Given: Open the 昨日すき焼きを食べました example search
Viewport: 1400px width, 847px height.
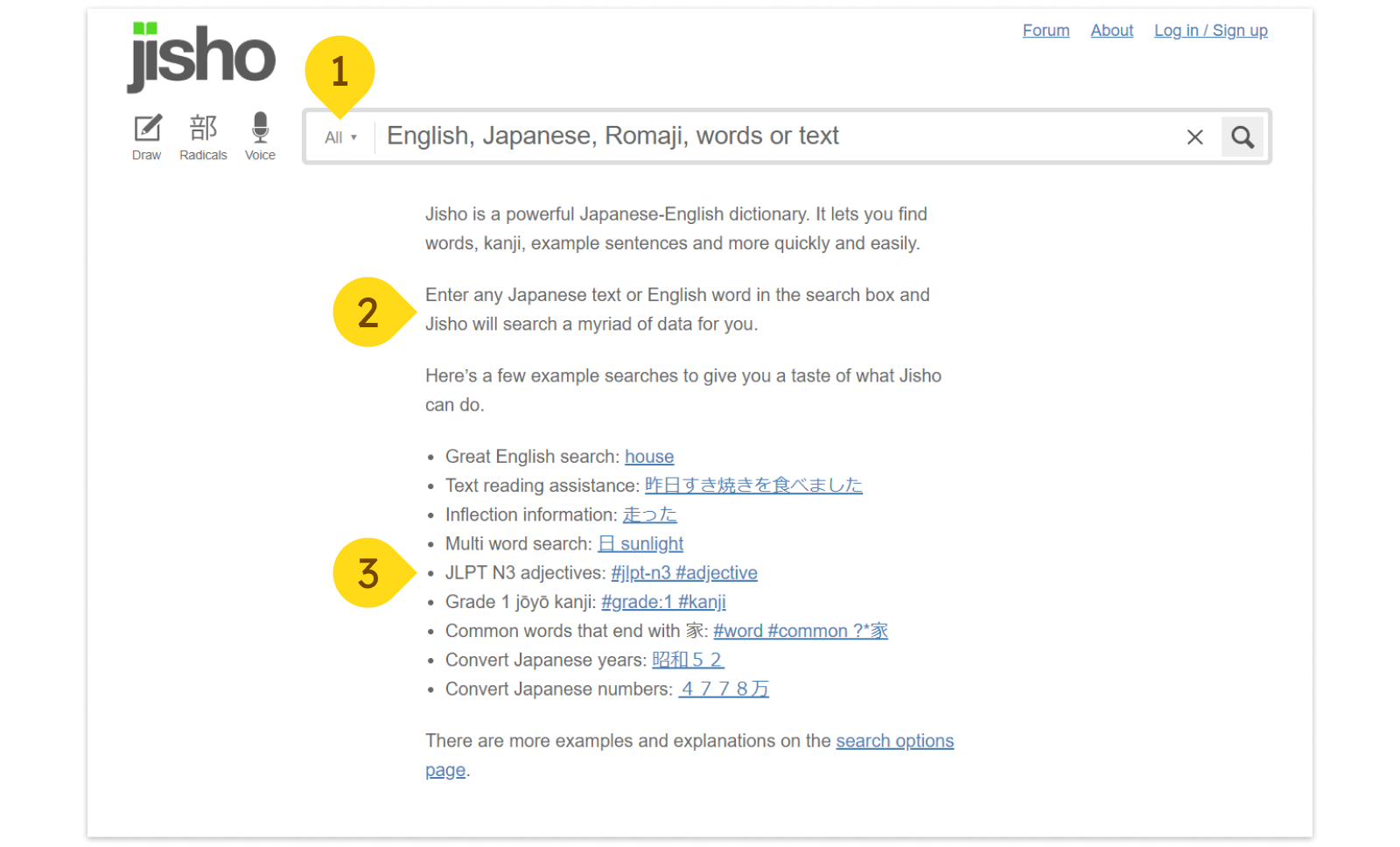Looking at the screenshot, I should [x=753, y=486].
